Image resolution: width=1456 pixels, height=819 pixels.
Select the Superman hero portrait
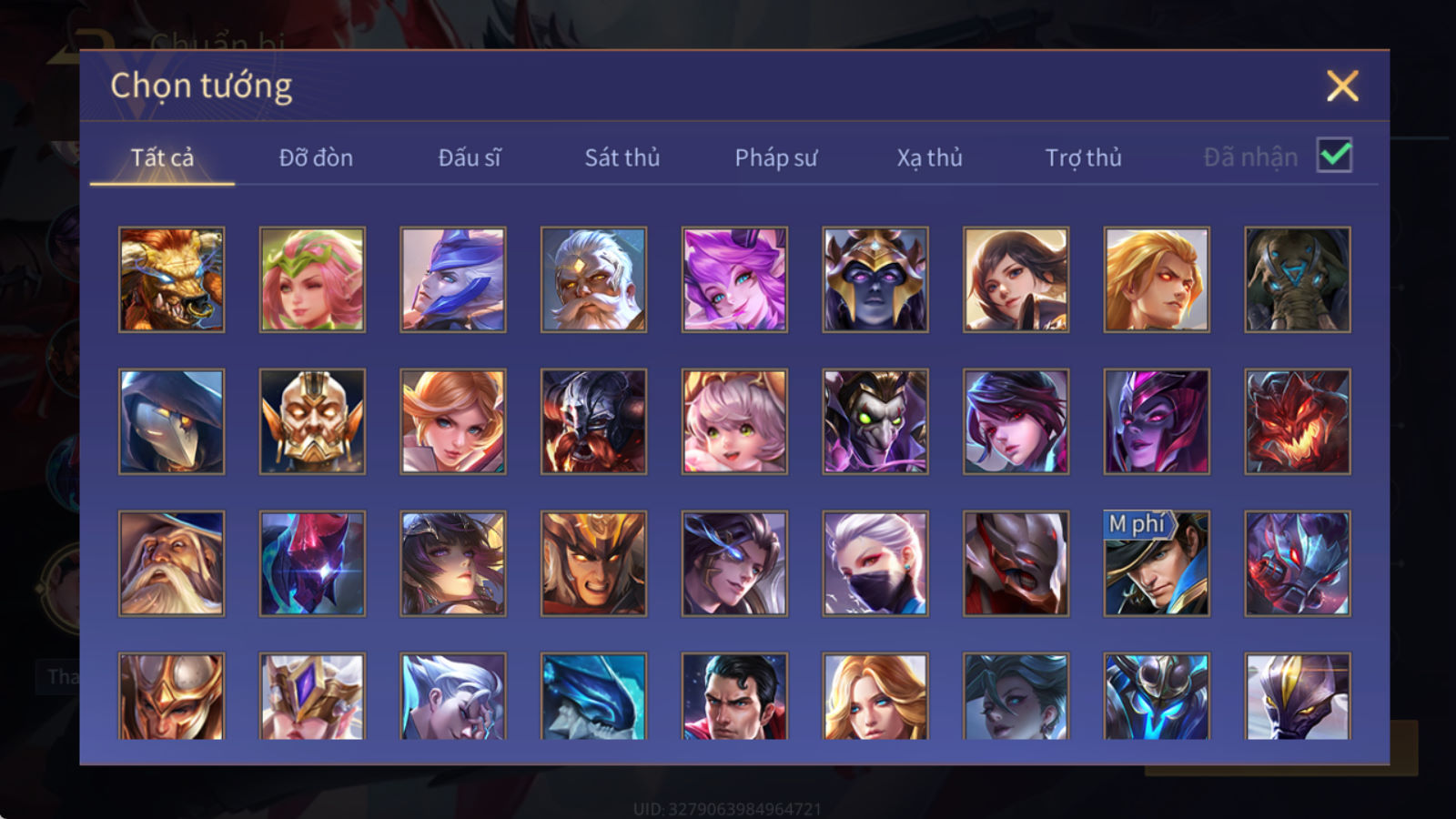point(734,695)
